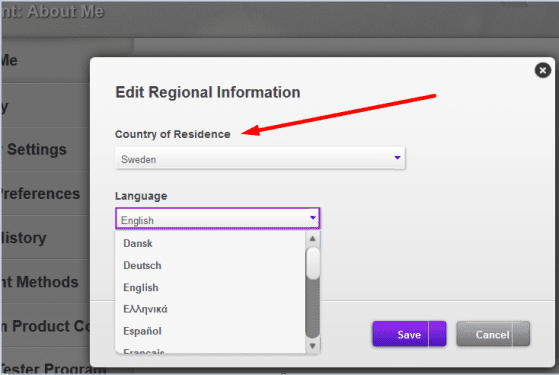Viewport: 559px width, 375px height.
Task: Open the Country of Residence dropdown
Action: click(260, 158)
